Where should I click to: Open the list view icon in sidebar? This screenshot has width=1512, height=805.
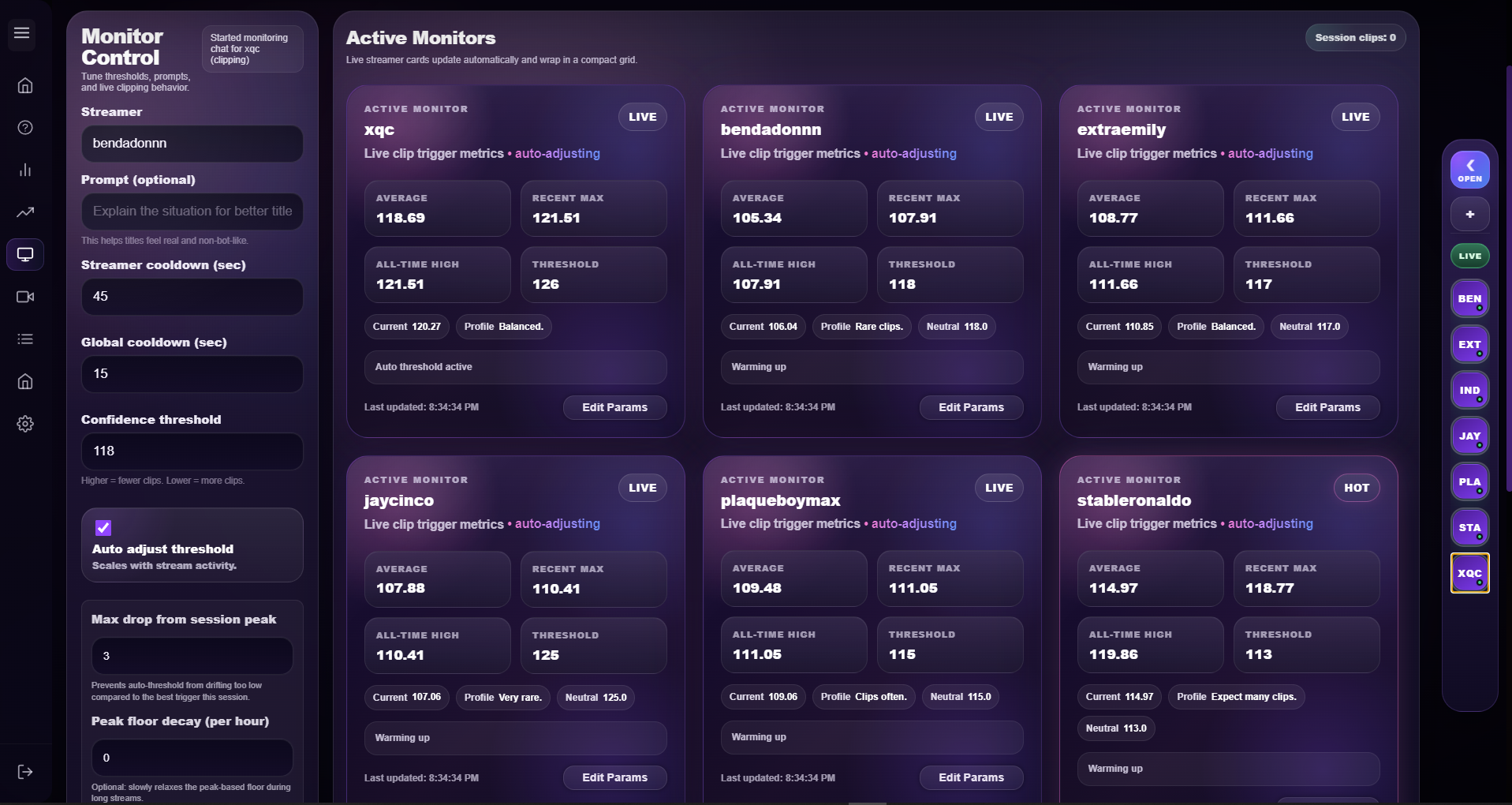[x=24, y=339]
